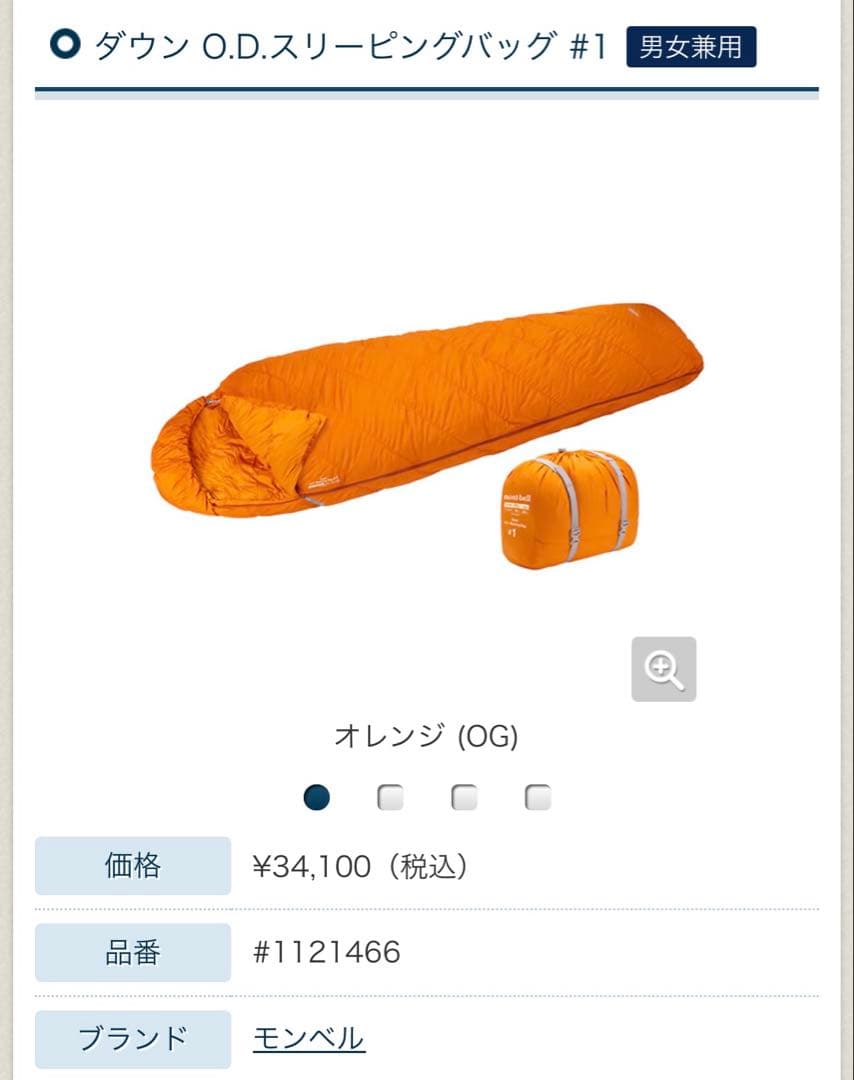Viewport: 854px width, 1080px height.
Task: Click the circle bullet beside product title
Action: coord(65,45)
